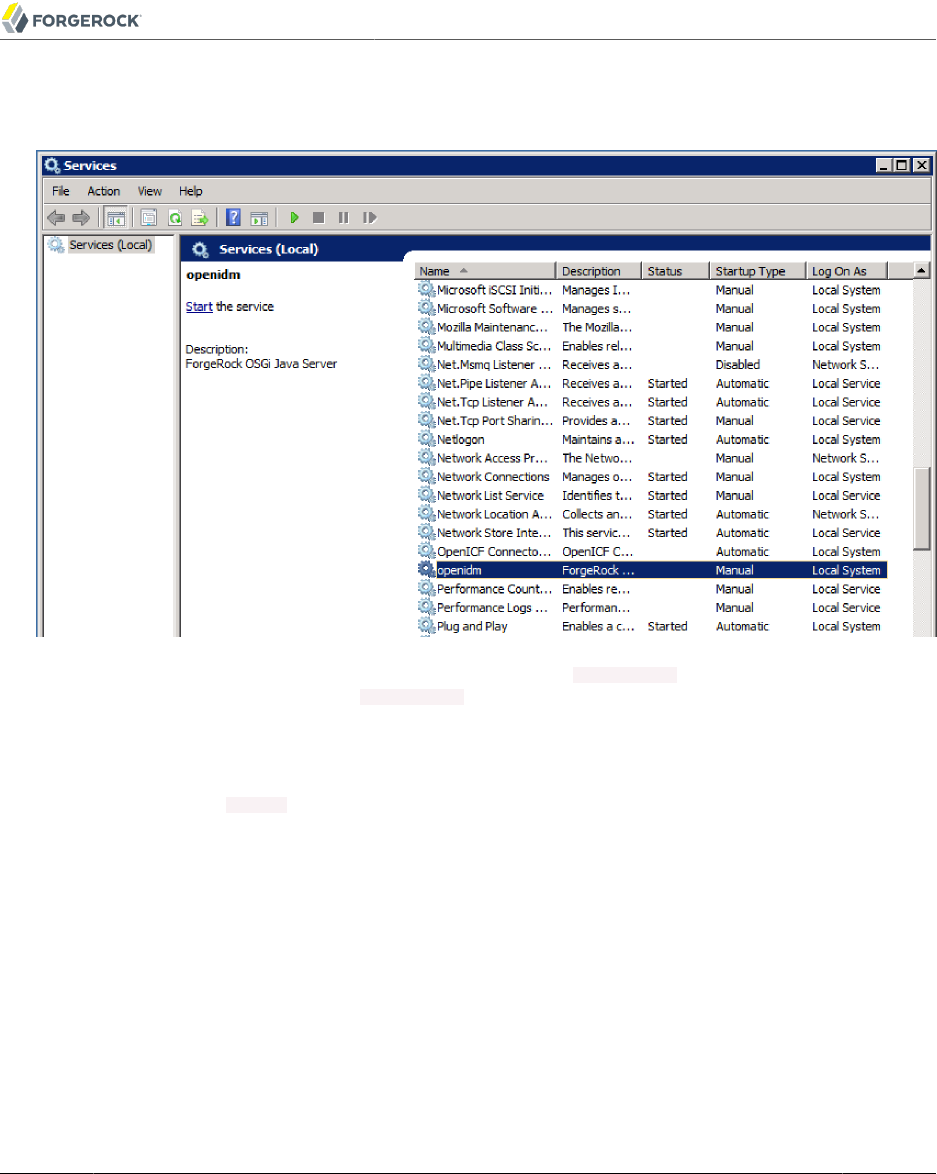Screen dimensions: 937x1174
Task: Click the Plug and Play gear icon
Action: pos(426,626)
